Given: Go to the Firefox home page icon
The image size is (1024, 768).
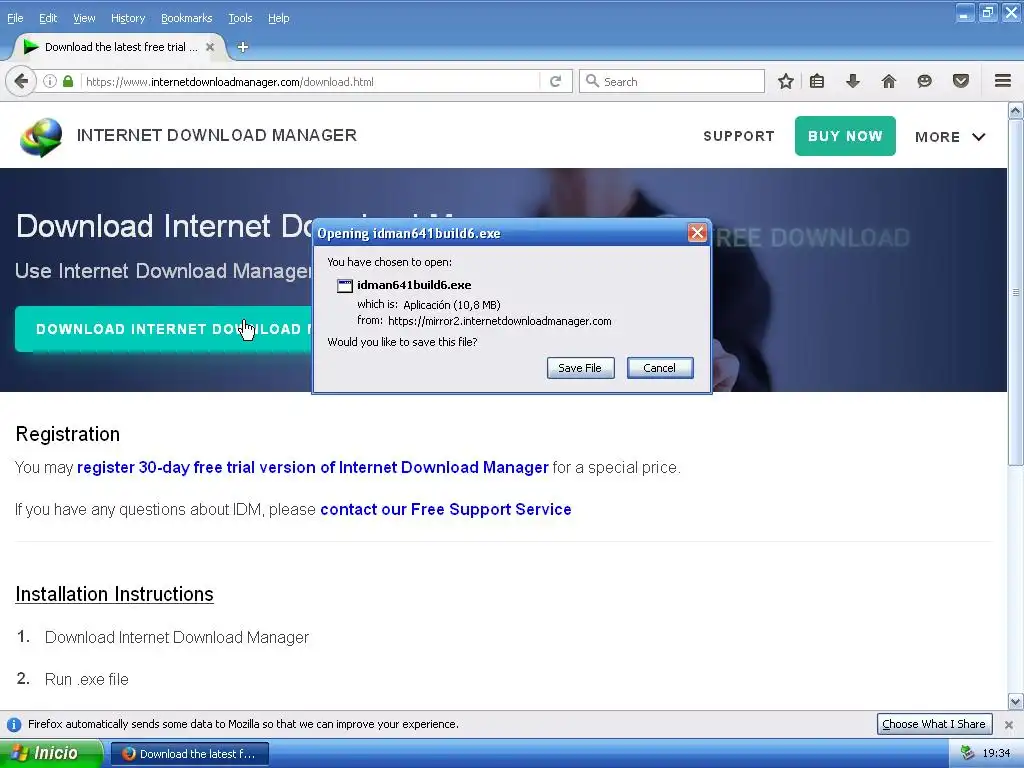Looking at the screenshot, I should pyautogui.click(x=889, y=82).
